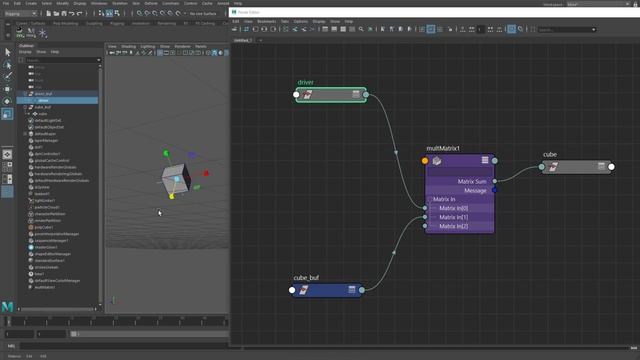
Task: Open the Deform menu
Action: [x=151, y=3]
